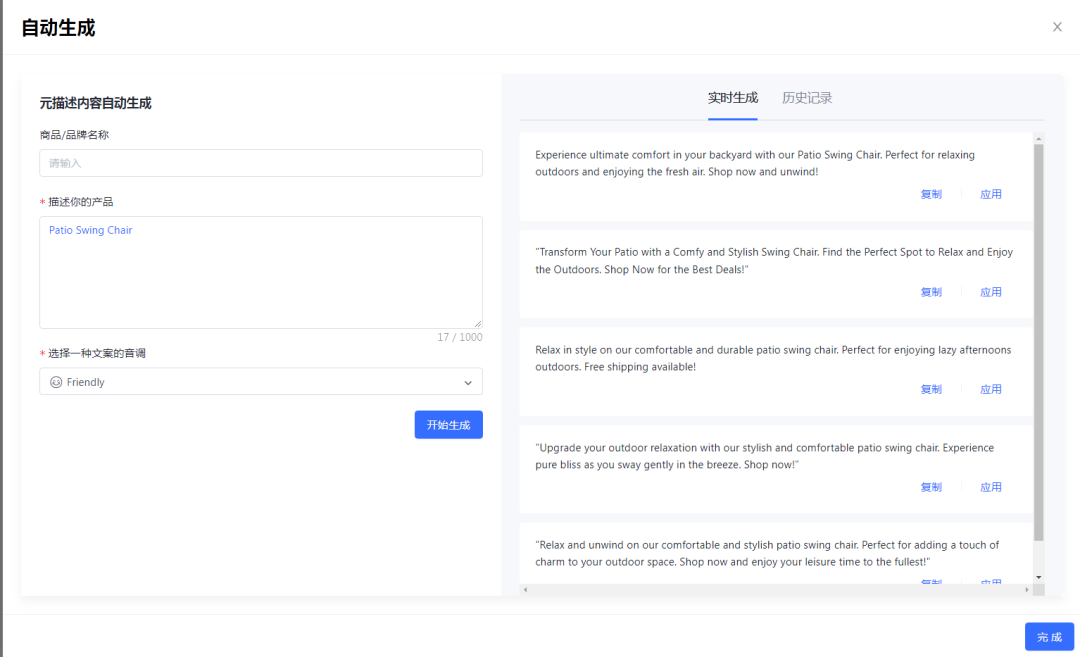Apply the "Upgrade your outdoor relaxation" result
The width and height of the screenshot is (1080, 657).
[990, 487]
